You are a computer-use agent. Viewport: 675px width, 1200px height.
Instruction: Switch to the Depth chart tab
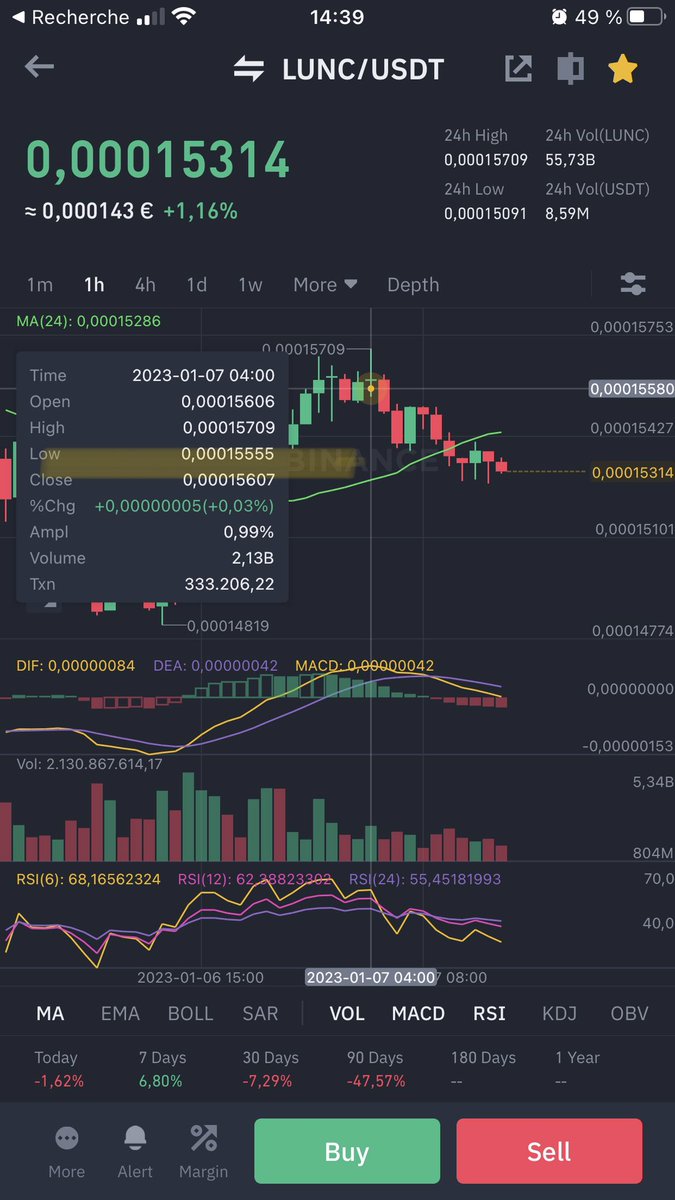coord(413,285)
